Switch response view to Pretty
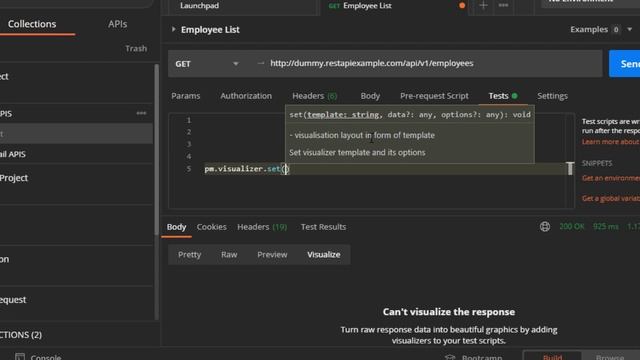640x360 pixels. tap(189, 255)
